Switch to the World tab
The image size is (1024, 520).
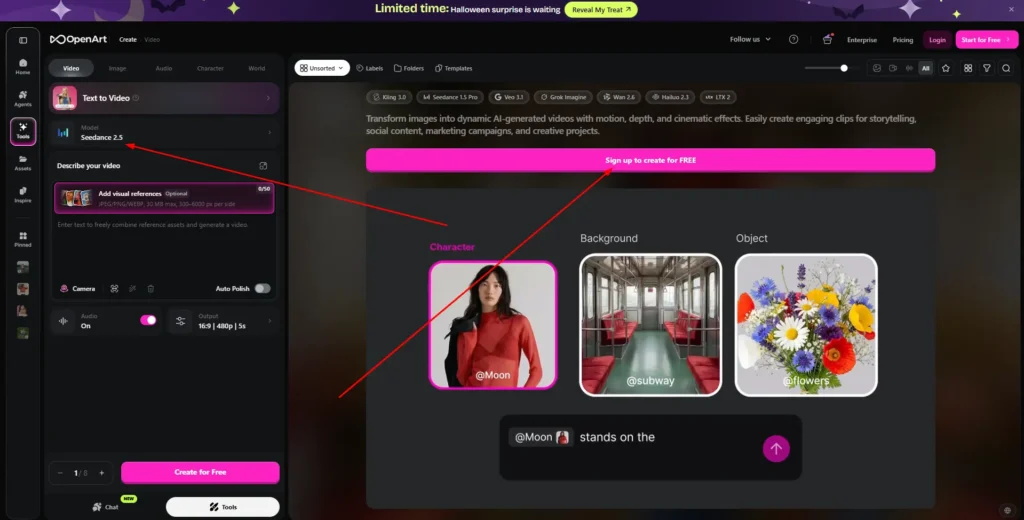point(257,68)
